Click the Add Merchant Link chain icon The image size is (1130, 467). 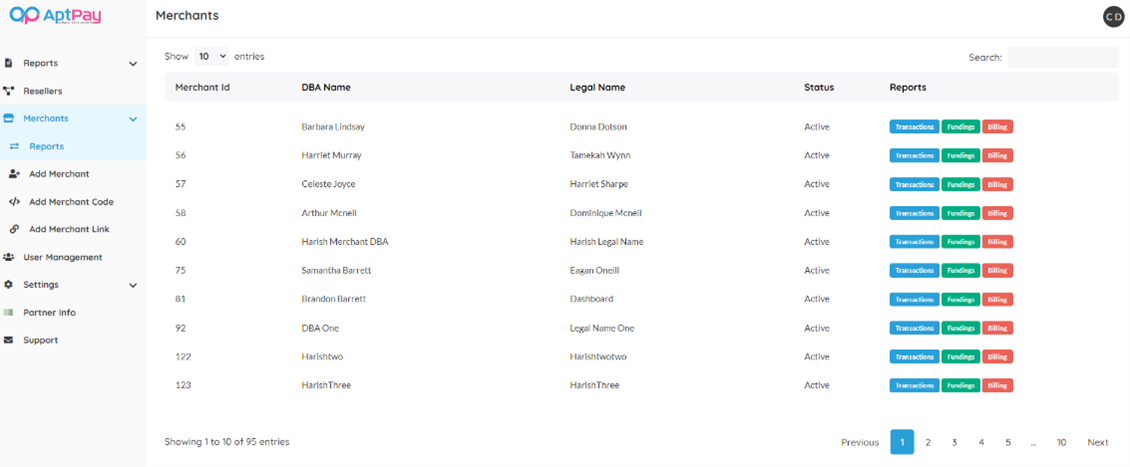point(14,229)
